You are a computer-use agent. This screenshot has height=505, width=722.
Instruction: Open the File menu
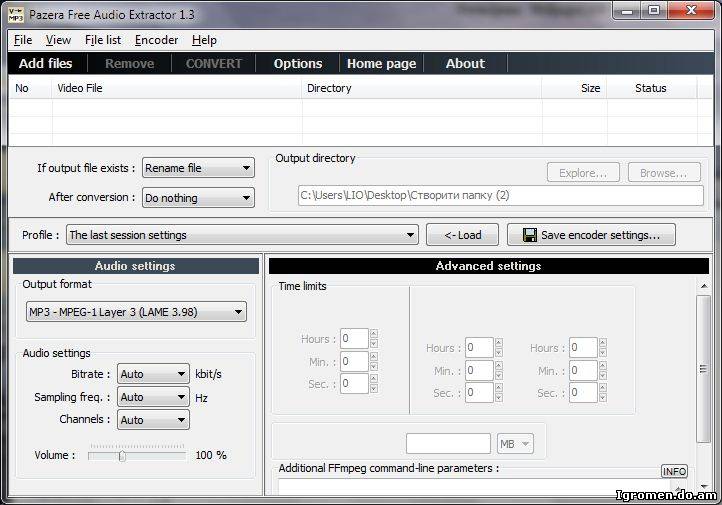[x=23, y=40]
